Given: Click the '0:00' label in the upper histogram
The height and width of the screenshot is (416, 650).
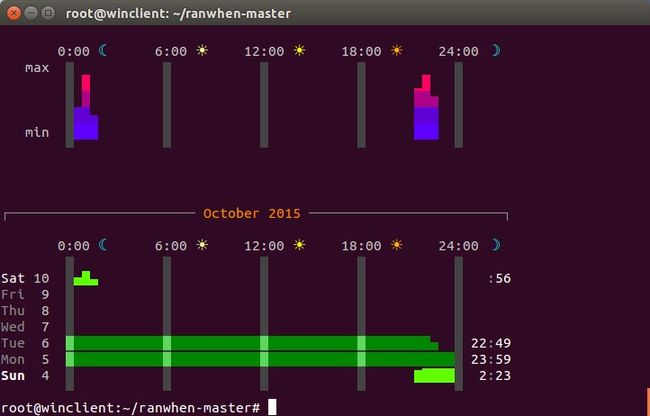Looking at the screenshot, I should pyautogui.click(x=73, y=51).
